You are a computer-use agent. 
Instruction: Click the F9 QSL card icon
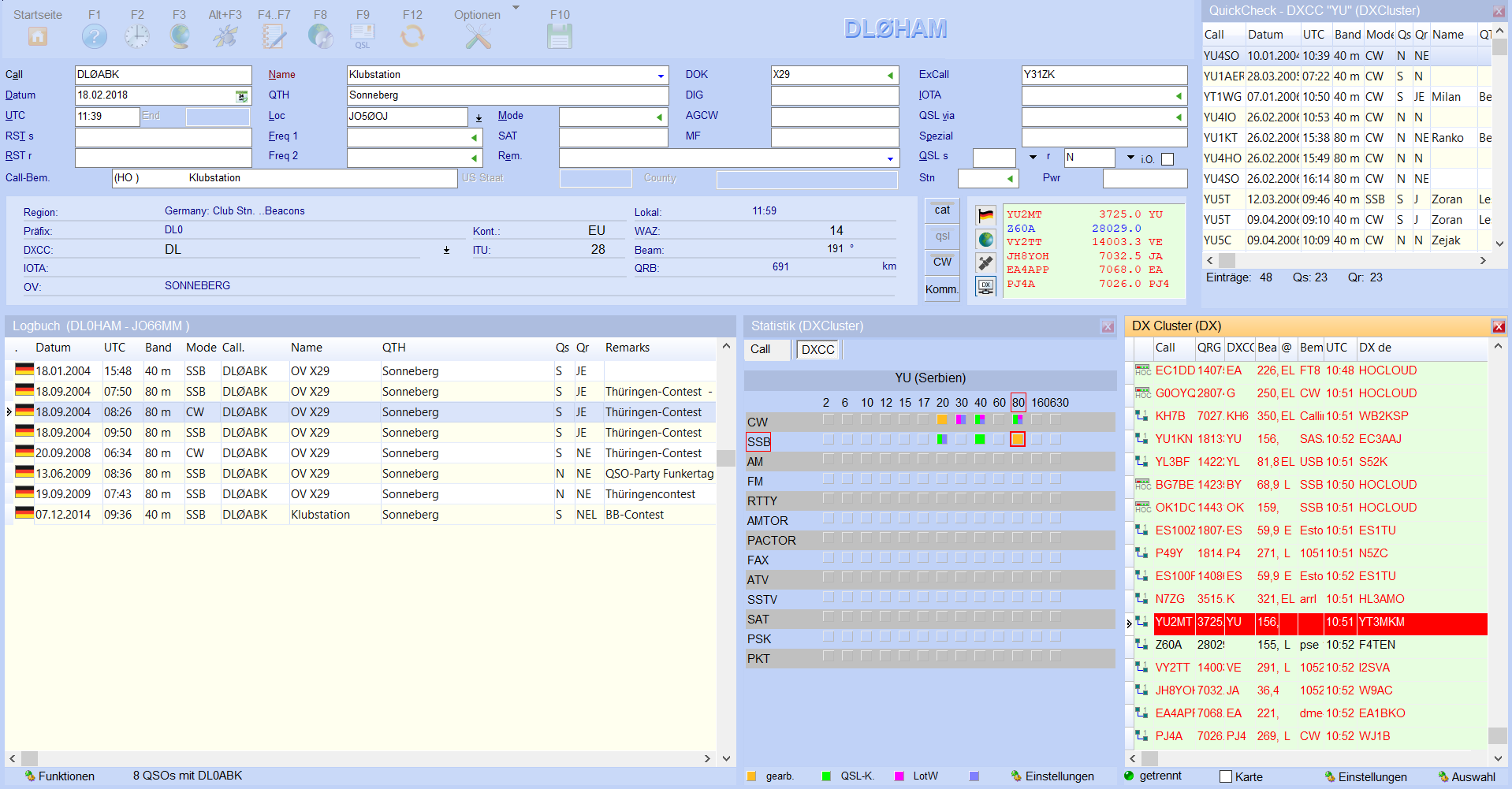point(363,36)
